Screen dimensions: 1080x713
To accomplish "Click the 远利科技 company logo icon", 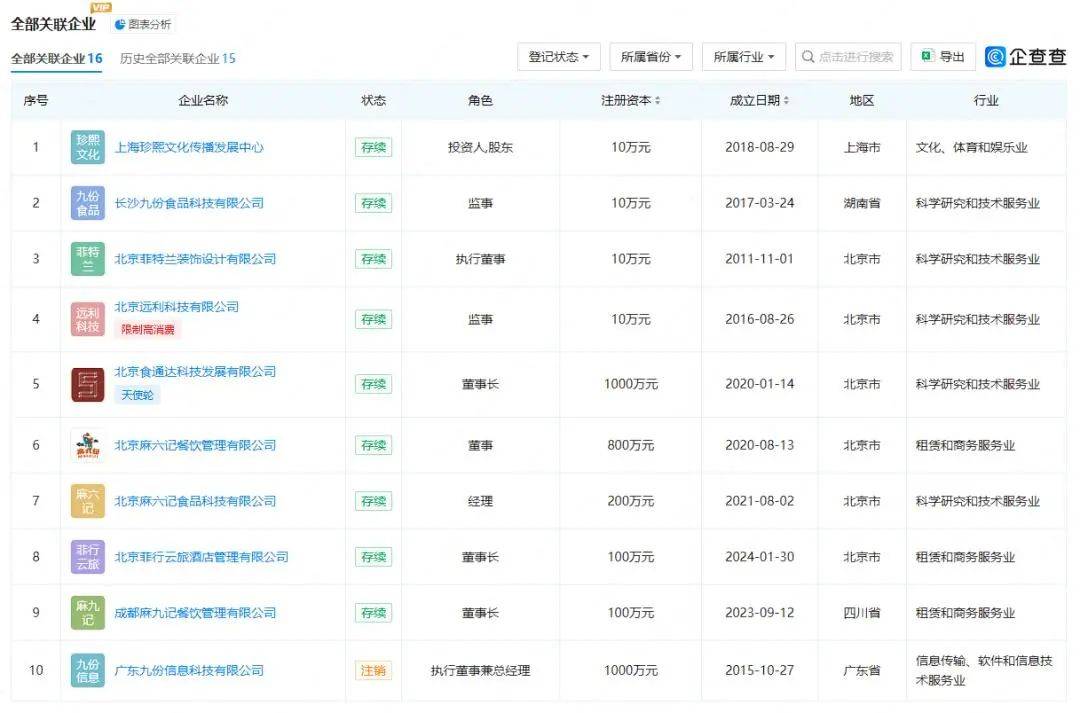I will click(87, 320).
